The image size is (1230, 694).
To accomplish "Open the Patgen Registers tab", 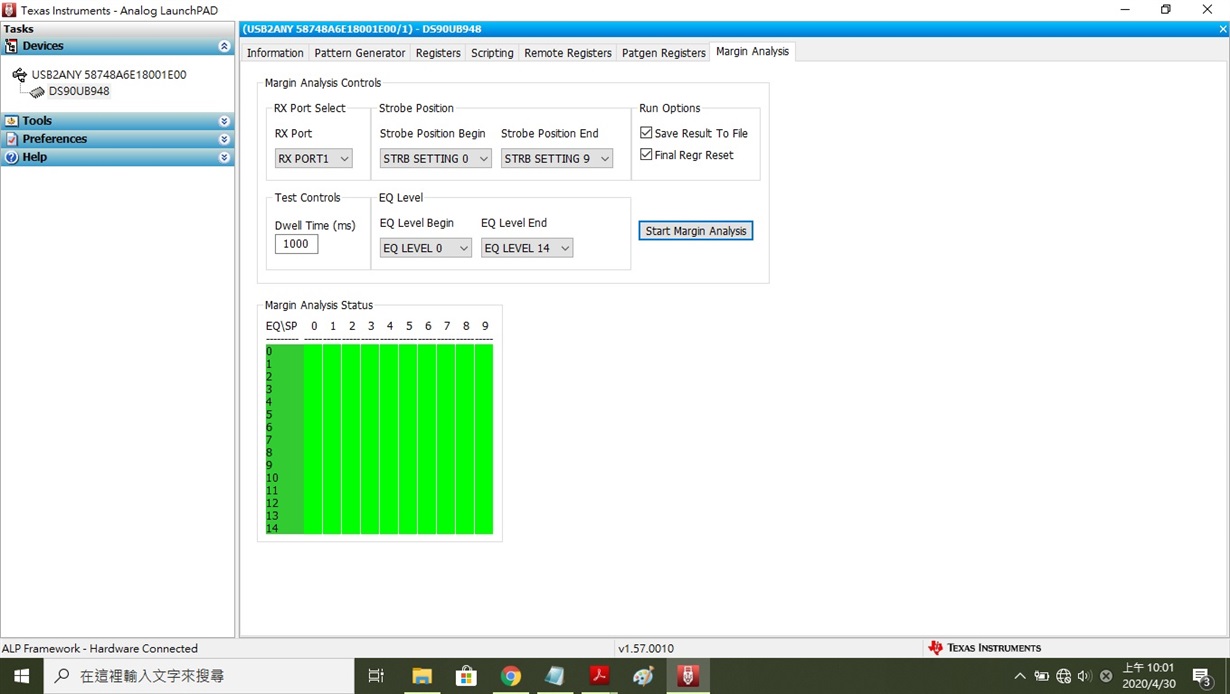I will (x=664, y=53).
